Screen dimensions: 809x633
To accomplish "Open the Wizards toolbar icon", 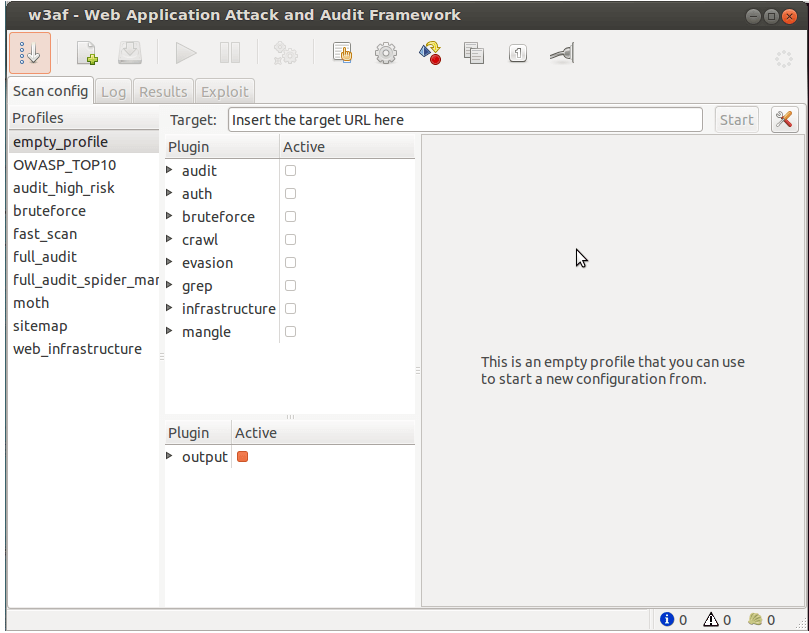I will click(x=30, y=53).
